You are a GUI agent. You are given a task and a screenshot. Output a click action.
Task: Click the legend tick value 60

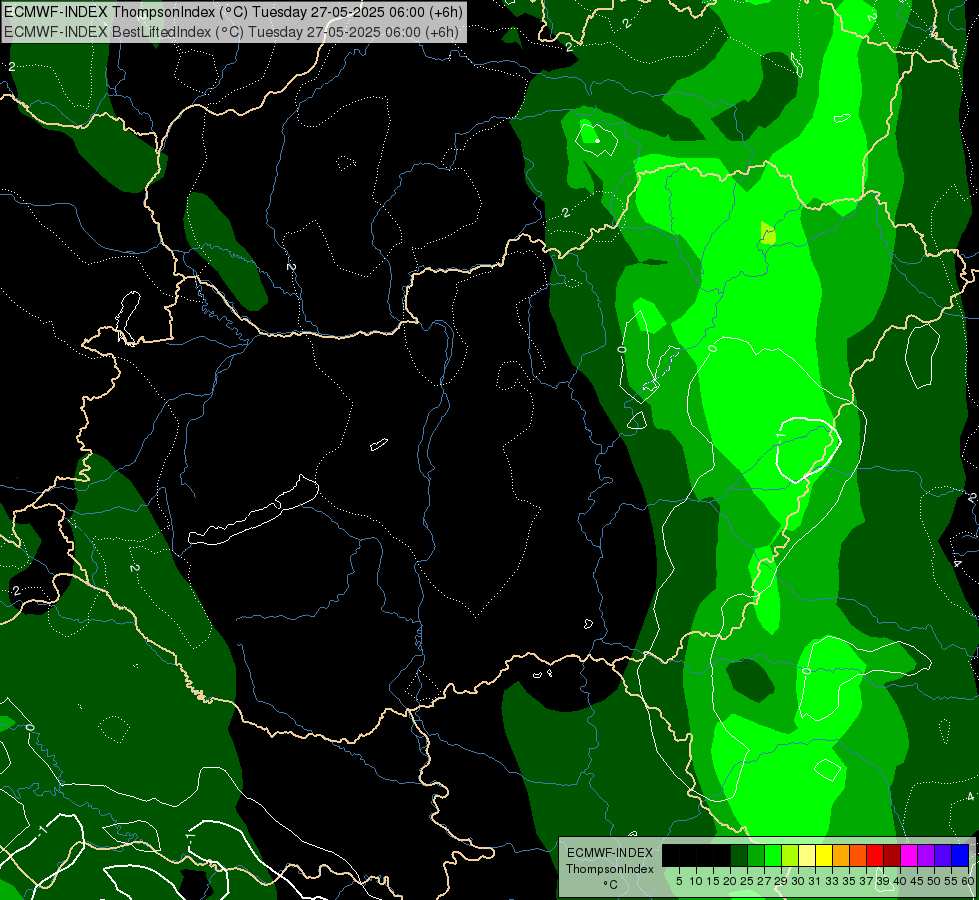[x=967, y=881]
